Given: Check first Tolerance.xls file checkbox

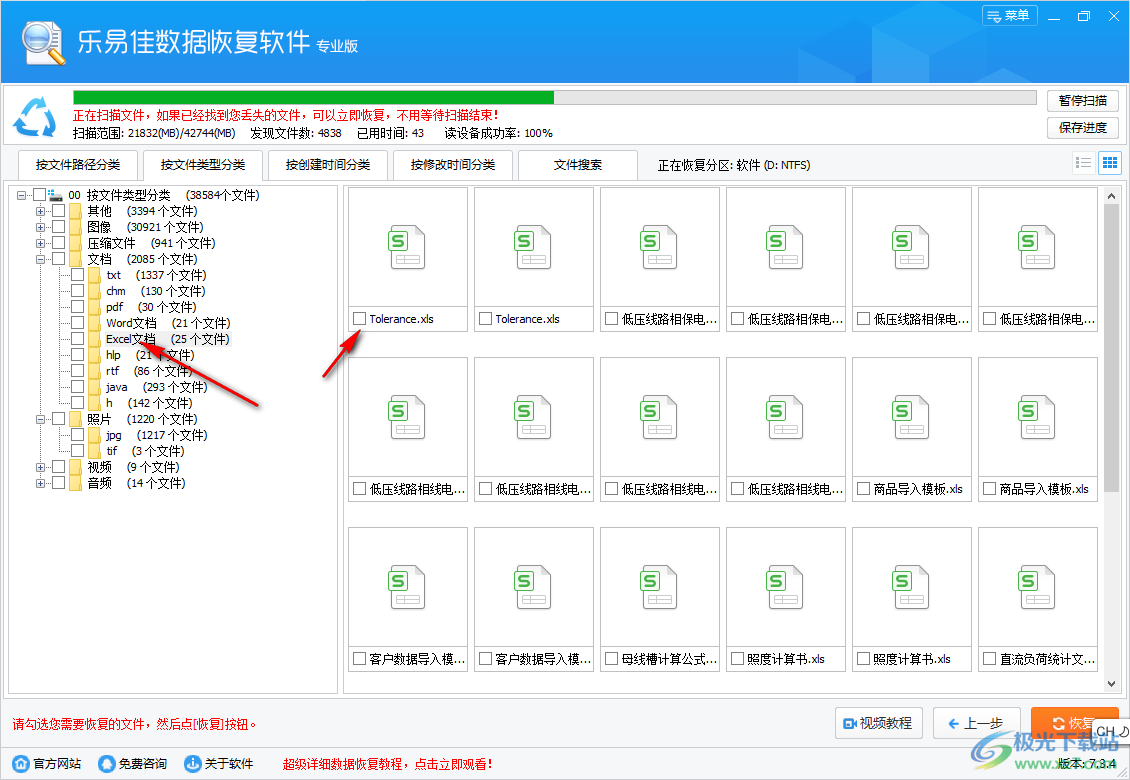Looking at the screenshot, I should point(360,319).
